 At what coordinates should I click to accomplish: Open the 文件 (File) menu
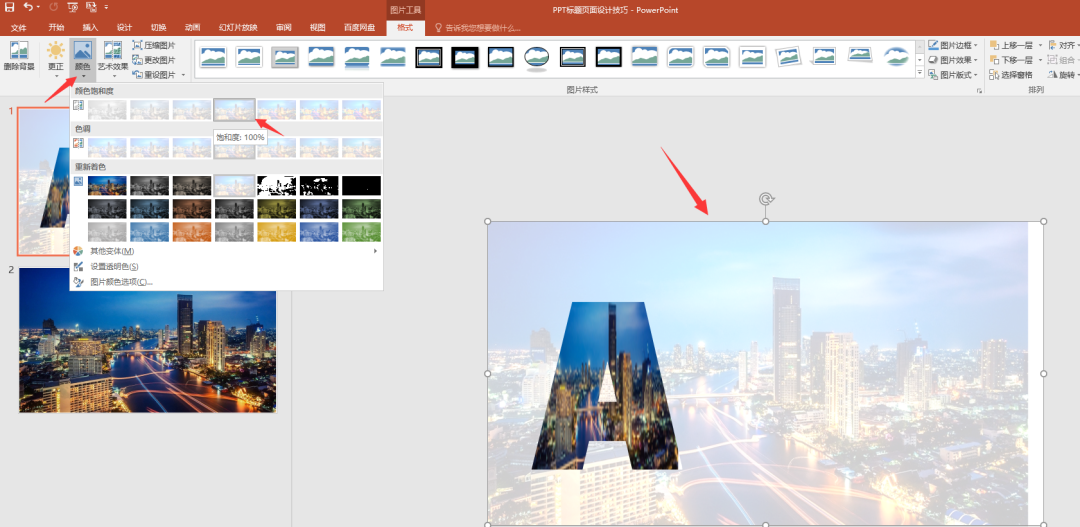pos(18,27)
